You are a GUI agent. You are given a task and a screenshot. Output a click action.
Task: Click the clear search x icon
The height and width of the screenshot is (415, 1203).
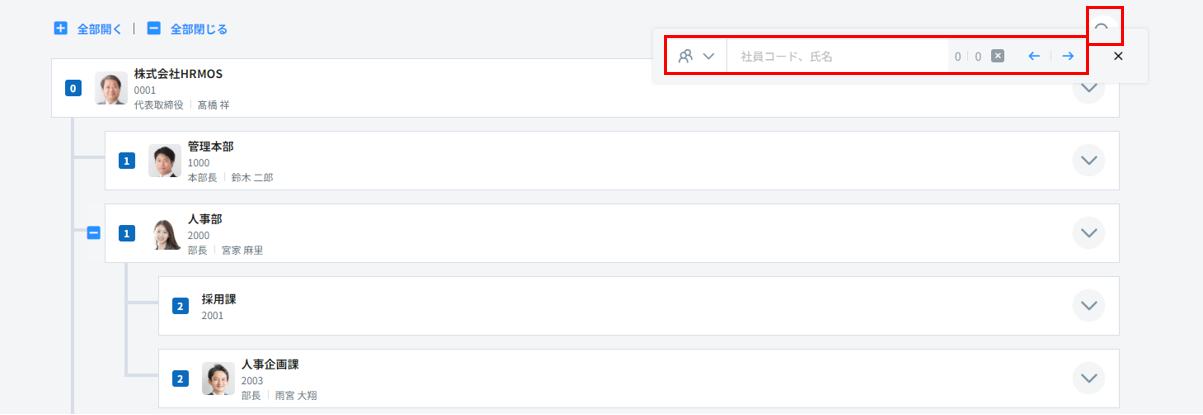click(997, 57)
